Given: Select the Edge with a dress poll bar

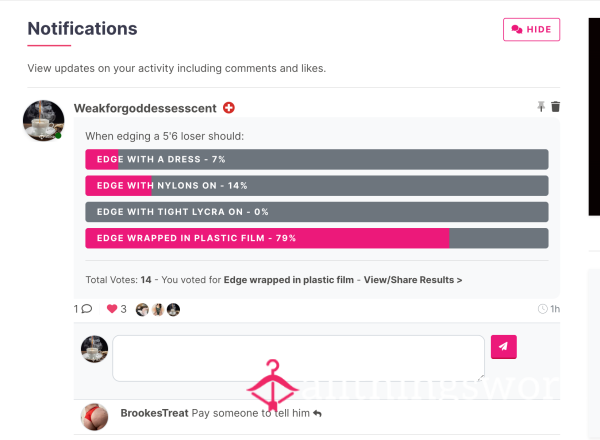Looking at the screenshot, I should click(317, 159).
